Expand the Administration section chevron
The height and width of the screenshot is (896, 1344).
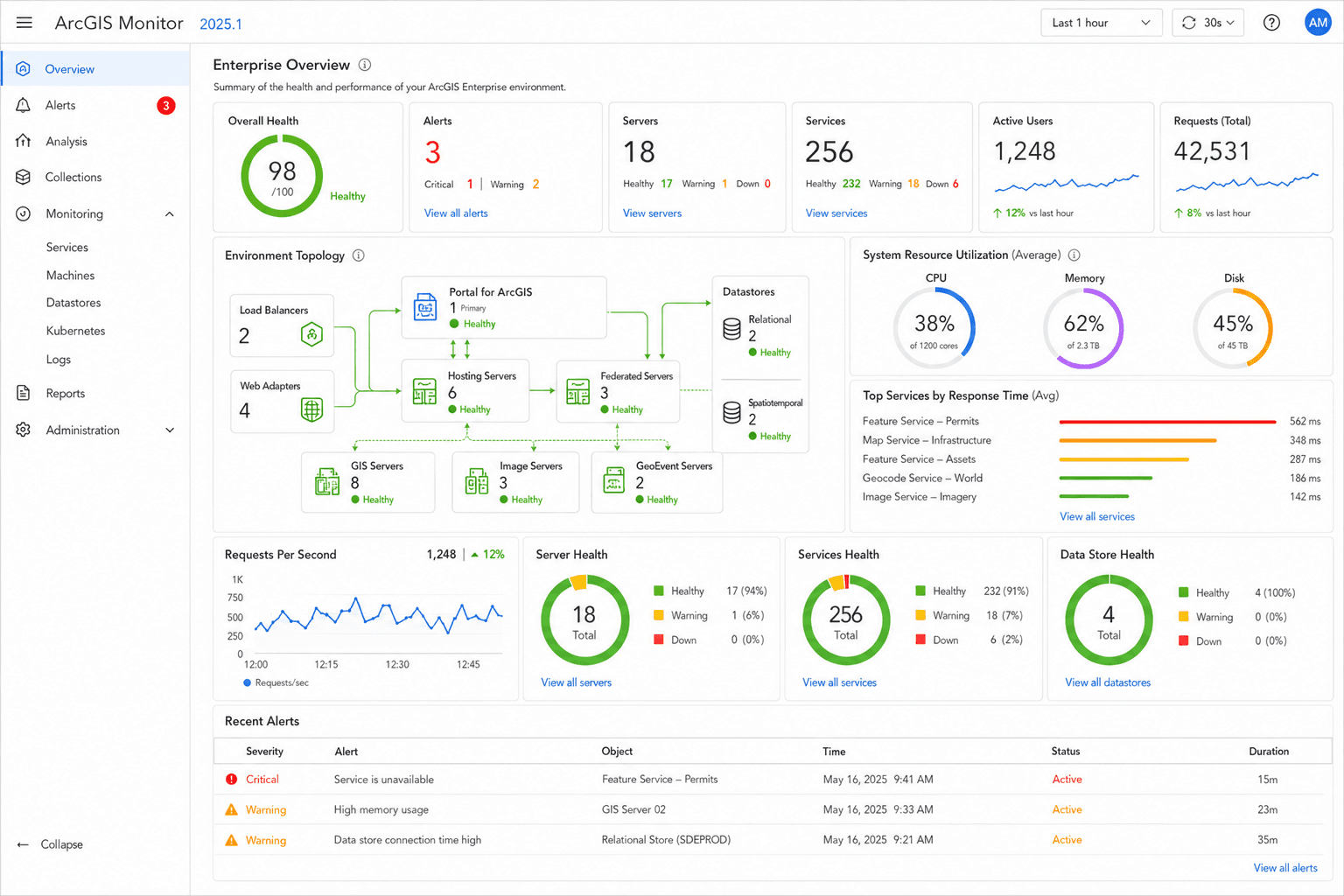point(170,430)
